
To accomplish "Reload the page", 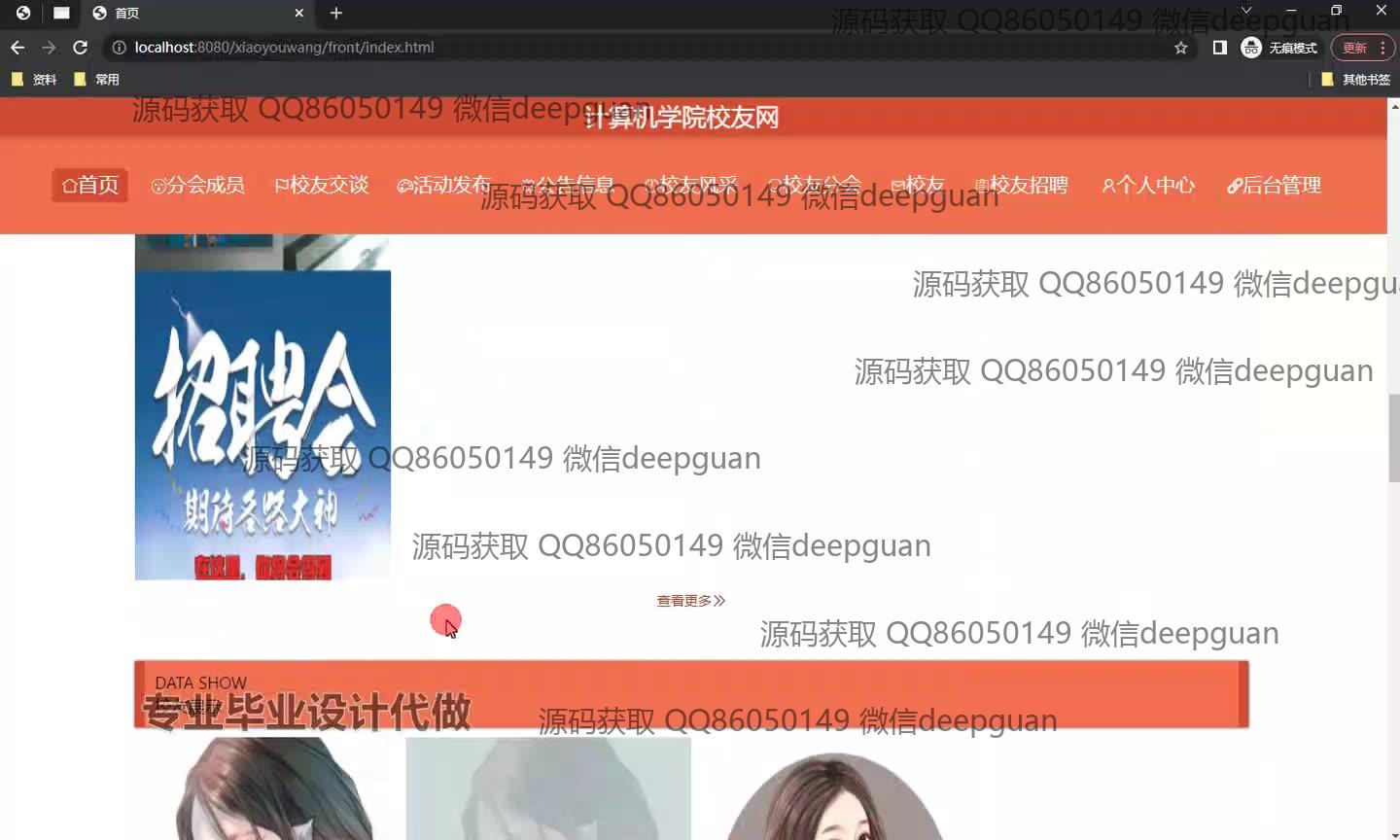I will tap(81, 48).
